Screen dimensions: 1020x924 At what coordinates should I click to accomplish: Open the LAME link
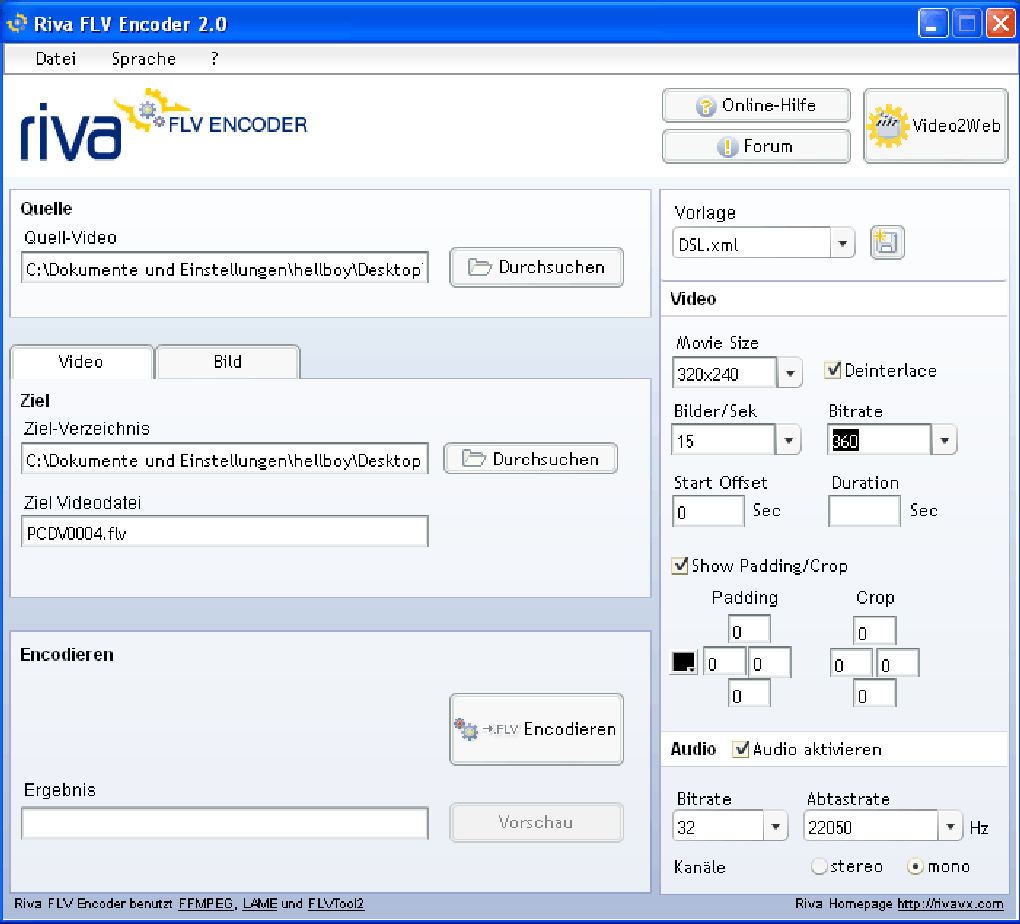(x=260, y=904)
